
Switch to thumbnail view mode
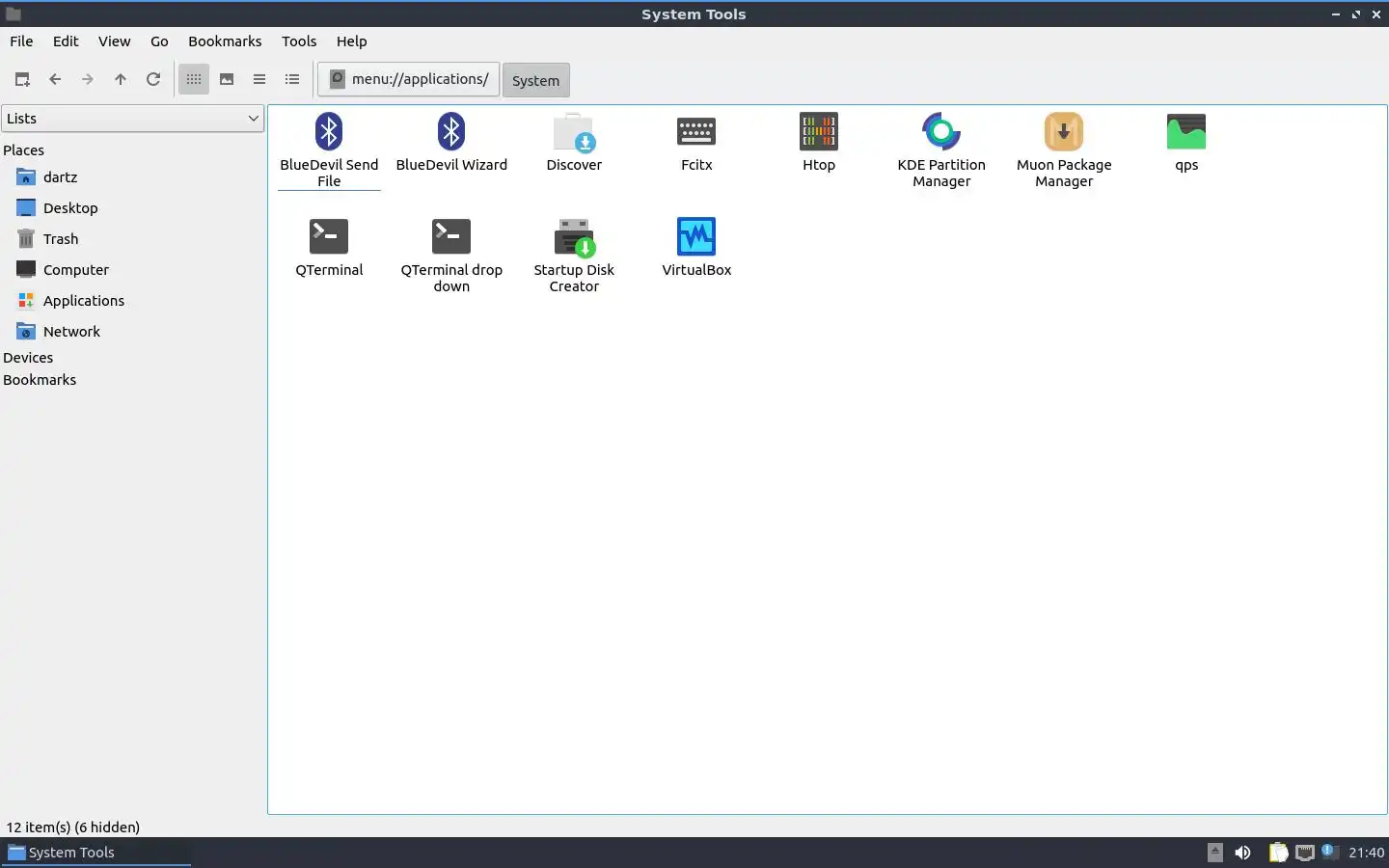[227, 79]
